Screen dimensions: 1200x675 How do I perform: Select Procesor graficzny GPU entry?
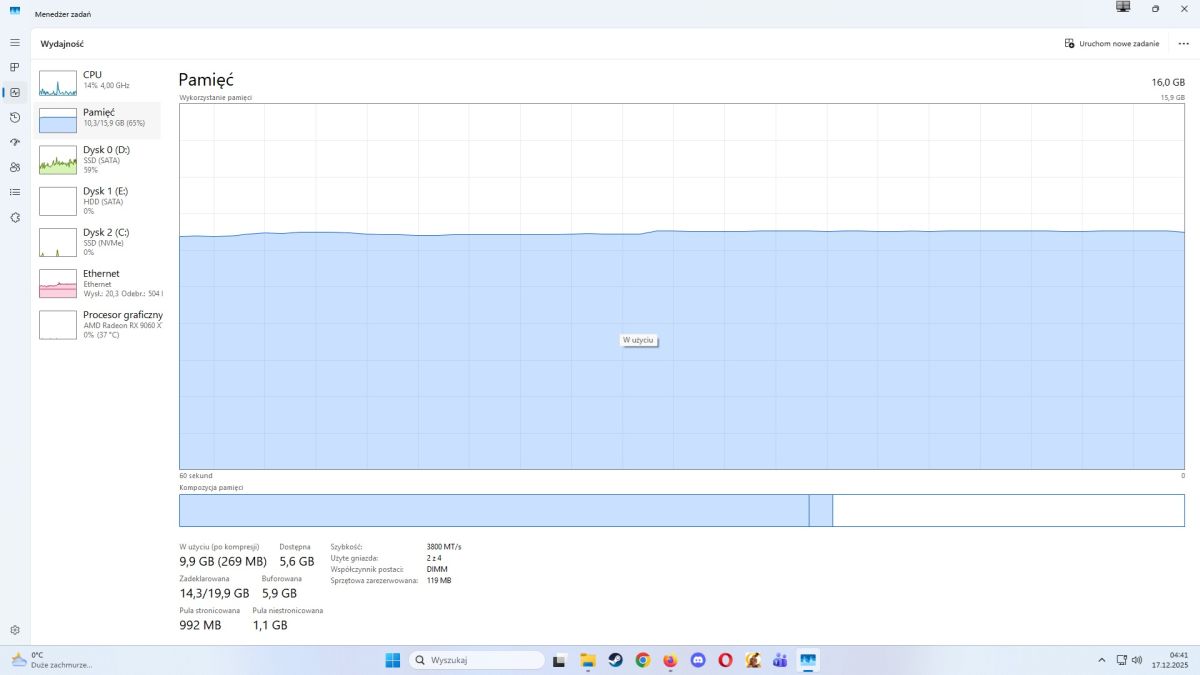98,324
